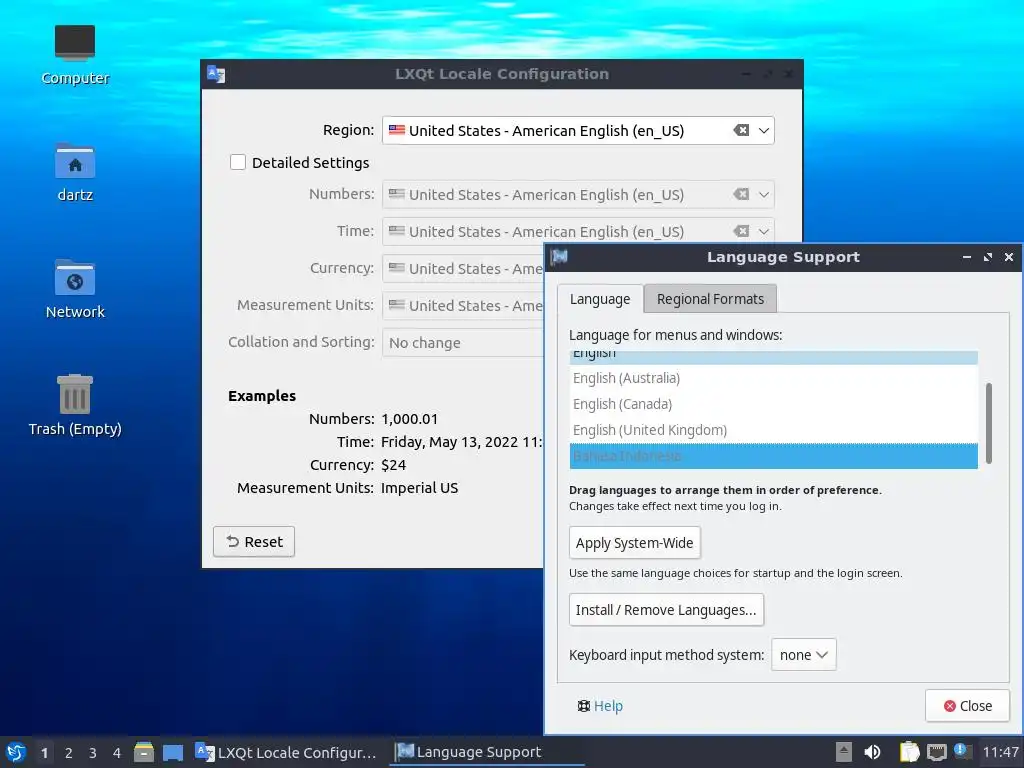
Task: Open the Computer desktop icon
Action: click(x=74, y=55)
